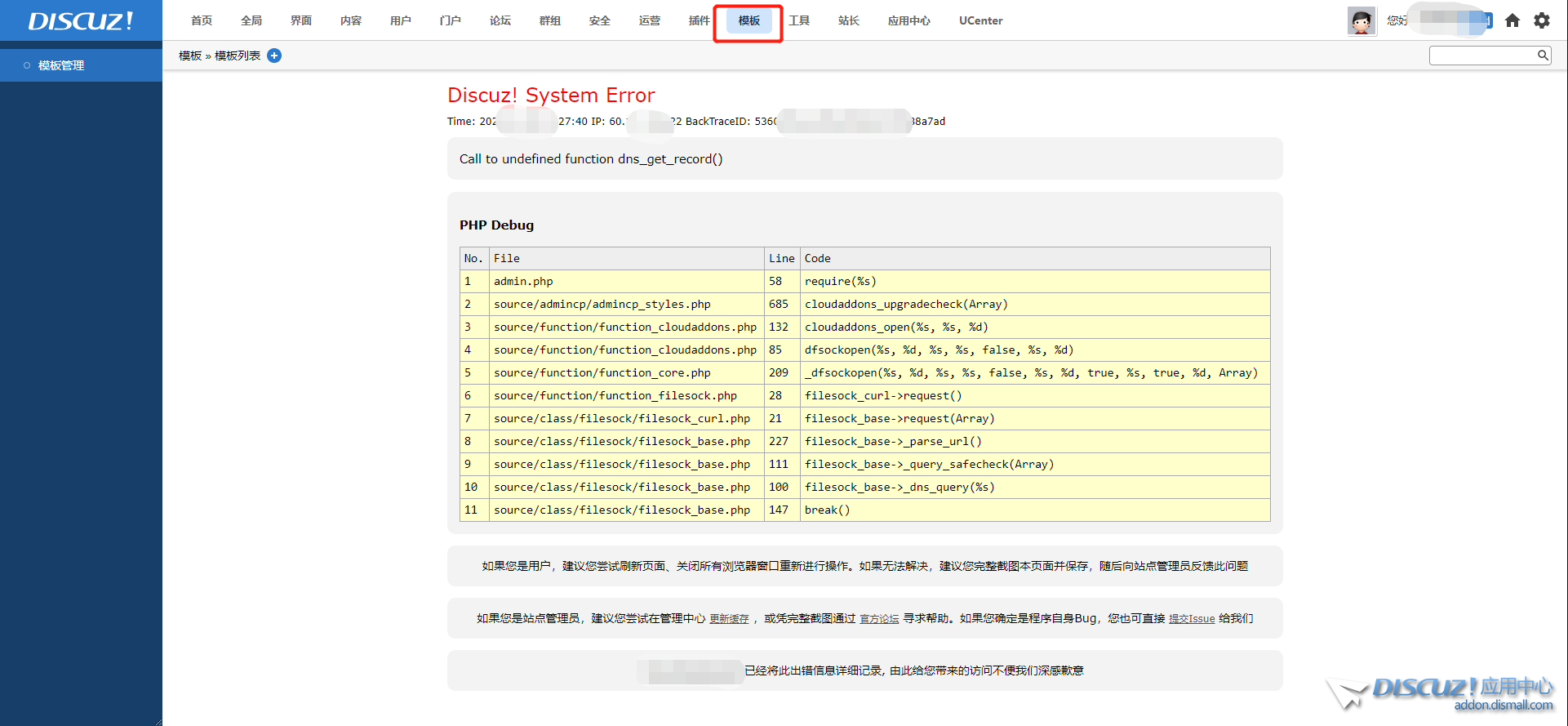The width and height of the screenshot is (1568, 726).
Task: Click the 提交Issue link
Action: coord(1191,619)
